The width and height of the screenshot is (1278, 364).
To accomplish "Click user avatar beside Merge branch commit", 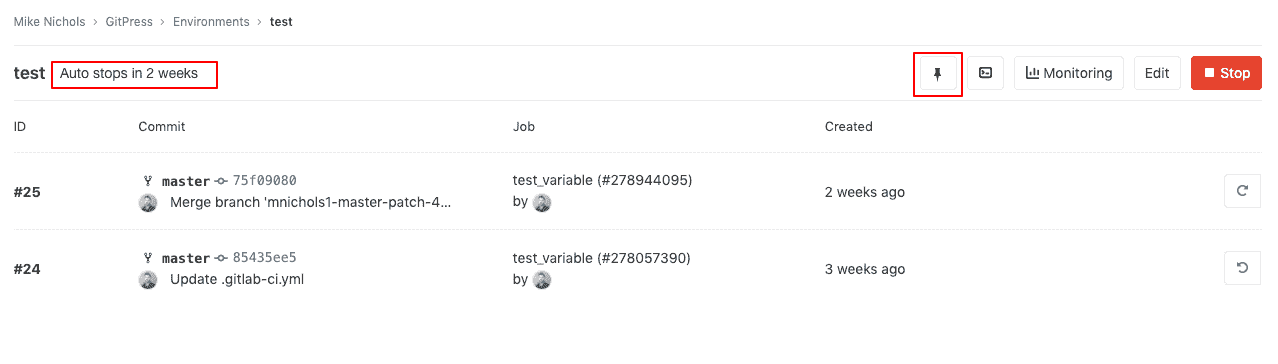I will (x=148, y=203).
